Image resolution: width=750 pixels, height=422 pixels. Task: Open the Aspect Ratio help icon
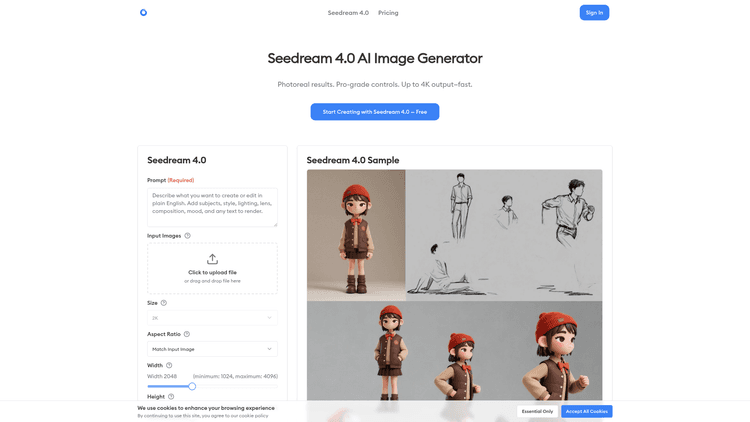(x=187, y=334)
